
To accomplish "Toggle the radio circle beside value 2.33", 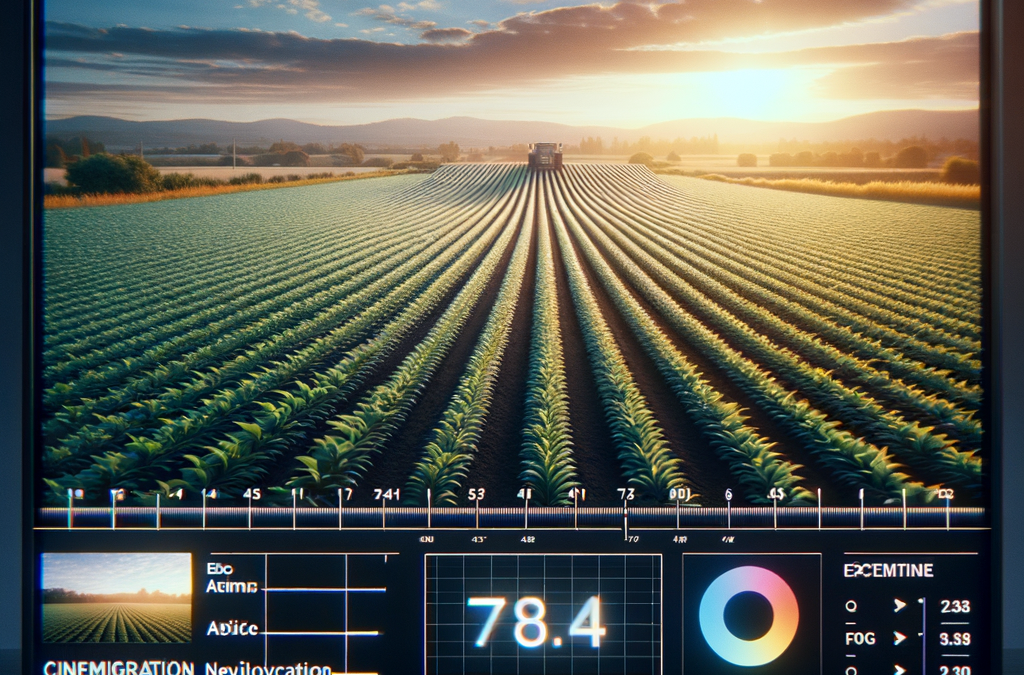I will tap(850, 606).
